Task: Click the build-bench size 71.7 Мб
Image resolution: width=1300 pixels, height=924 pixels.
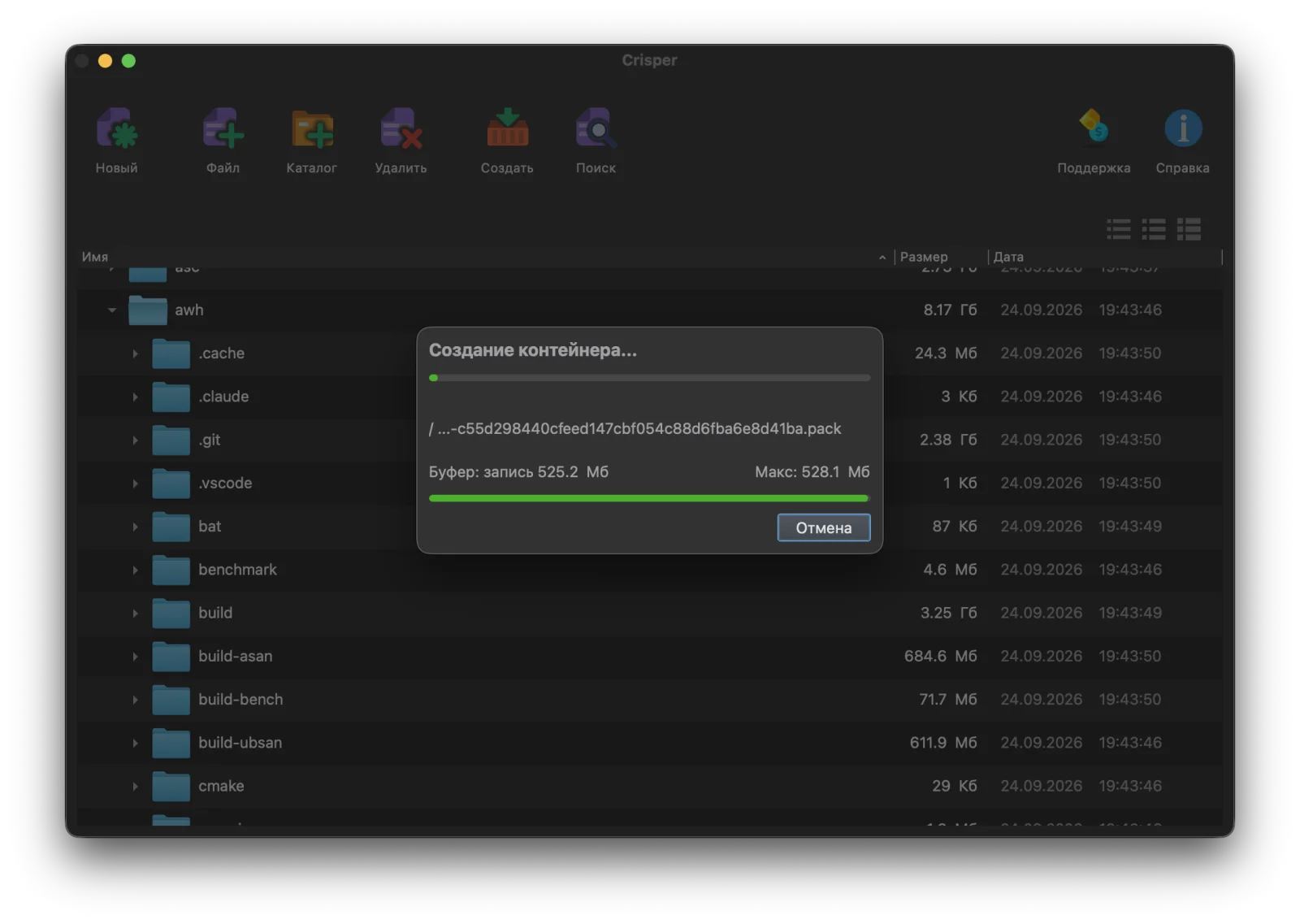Action: click(x=948, y=699)
